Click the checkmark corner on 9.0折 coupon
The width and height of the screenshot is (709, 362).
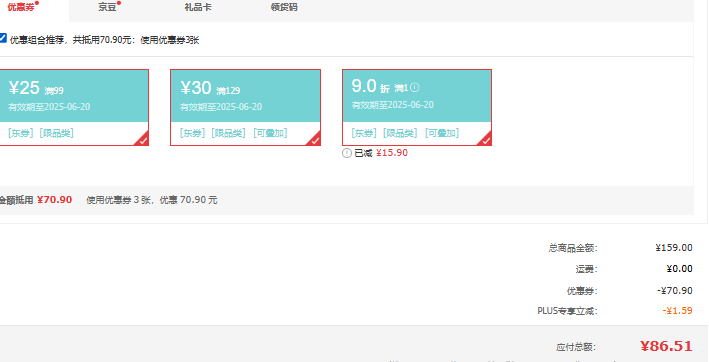tap(486, 140)
